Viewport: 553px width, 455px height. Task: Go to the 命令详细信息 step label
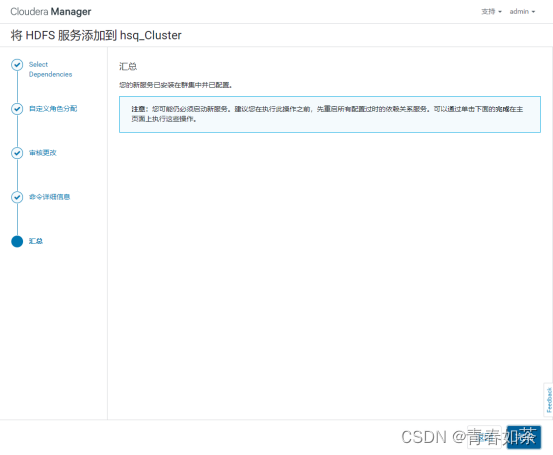[x=49, y=197]
